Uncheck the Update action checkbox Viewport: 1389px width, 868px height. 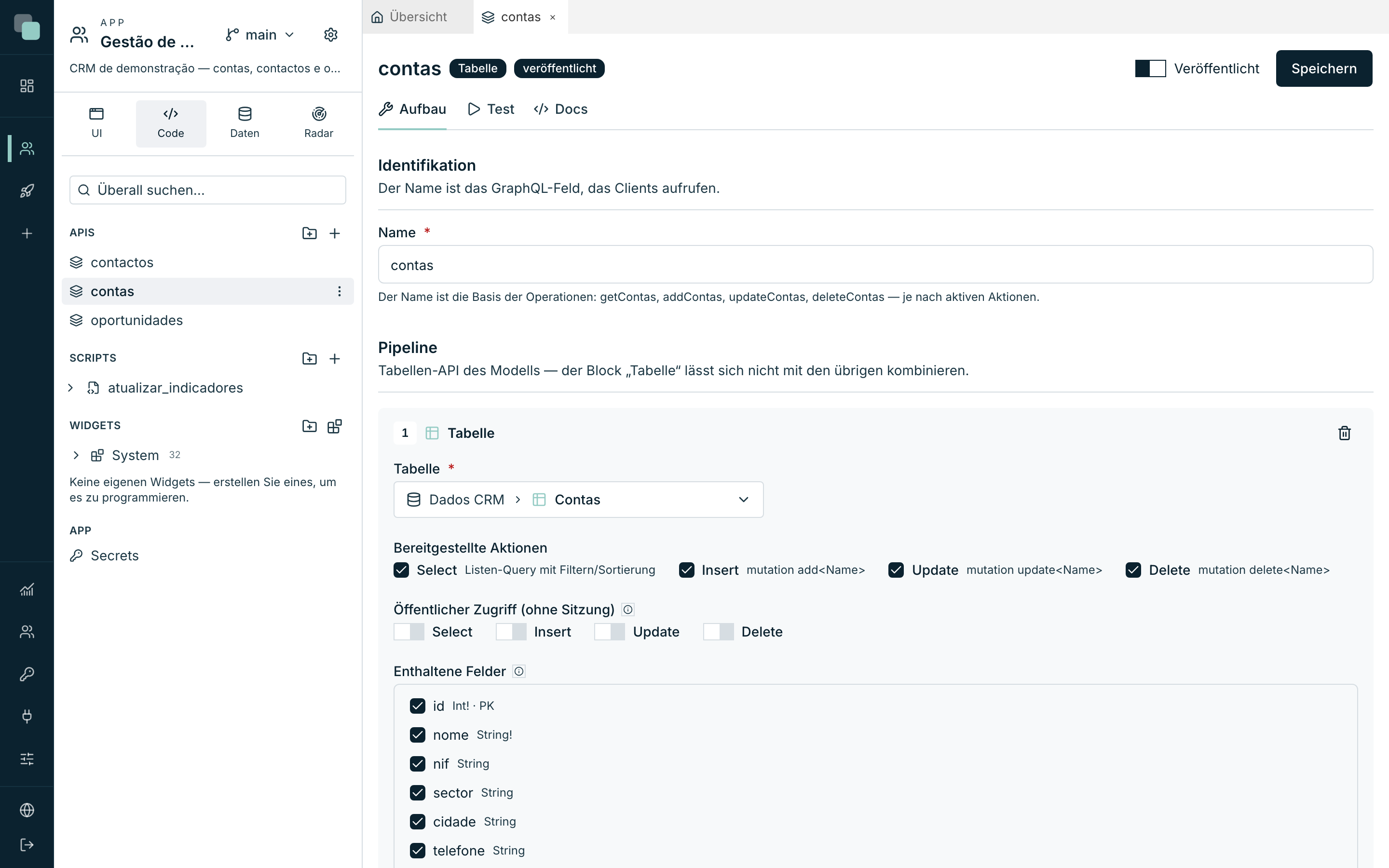(x=896, y=570)
